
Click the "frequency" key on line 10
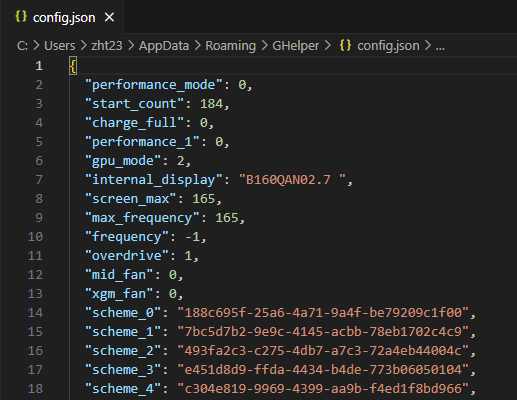[x=127, y=237]
